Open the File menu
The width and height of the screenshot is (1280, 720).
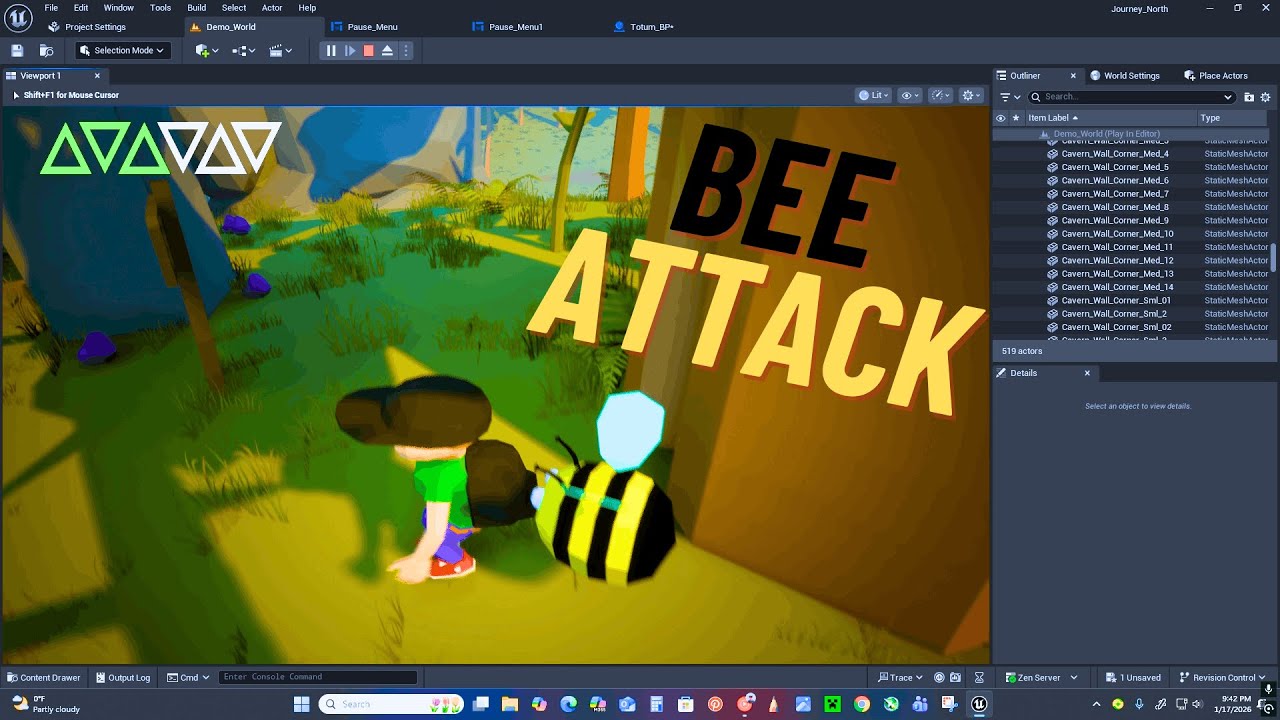coord(51,7)
